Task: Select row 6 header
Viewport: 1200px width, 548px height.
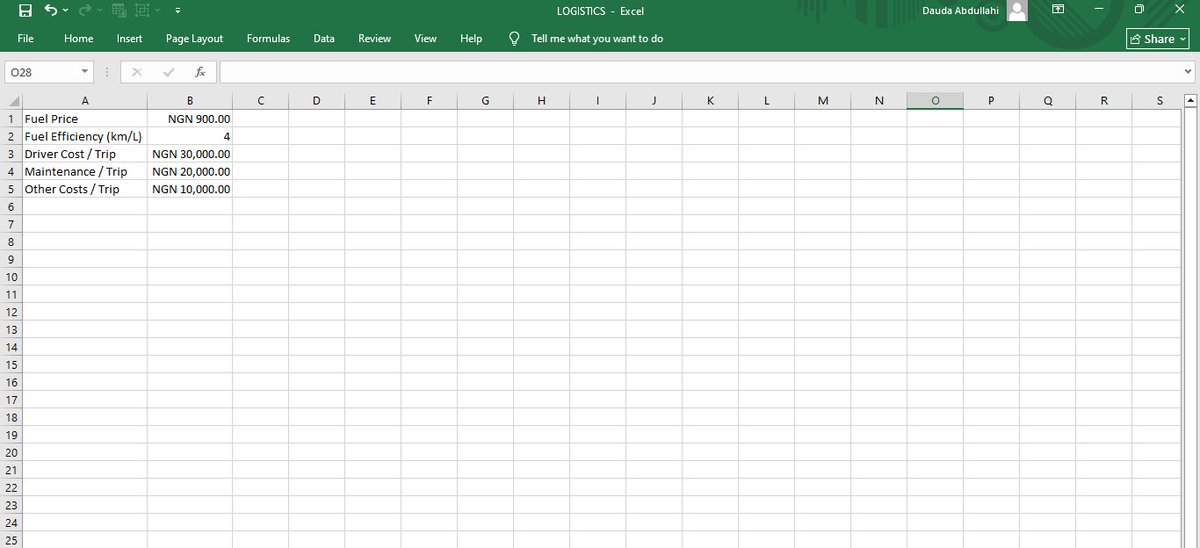Action: click(10, 207)
